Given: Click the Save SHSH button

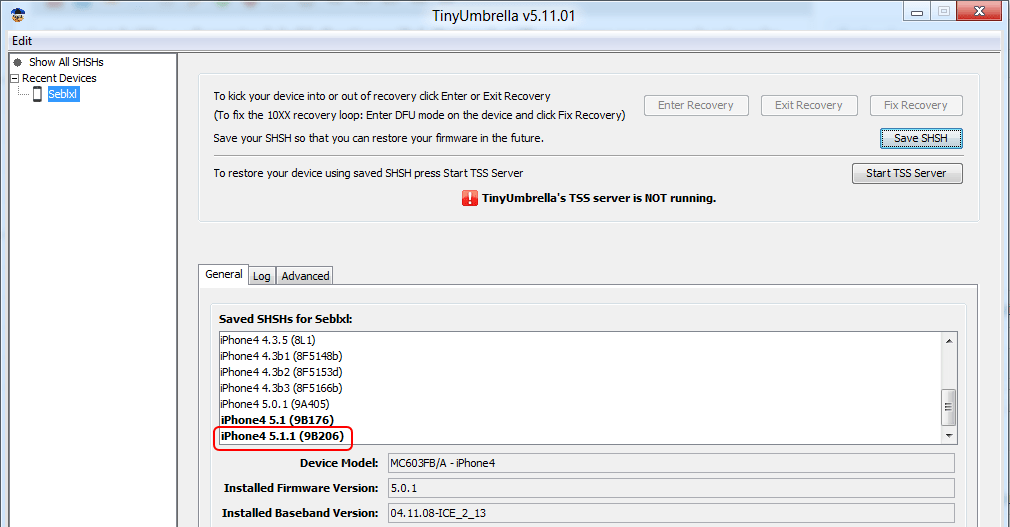Looking at the screenshot, I should pos(921,139).
